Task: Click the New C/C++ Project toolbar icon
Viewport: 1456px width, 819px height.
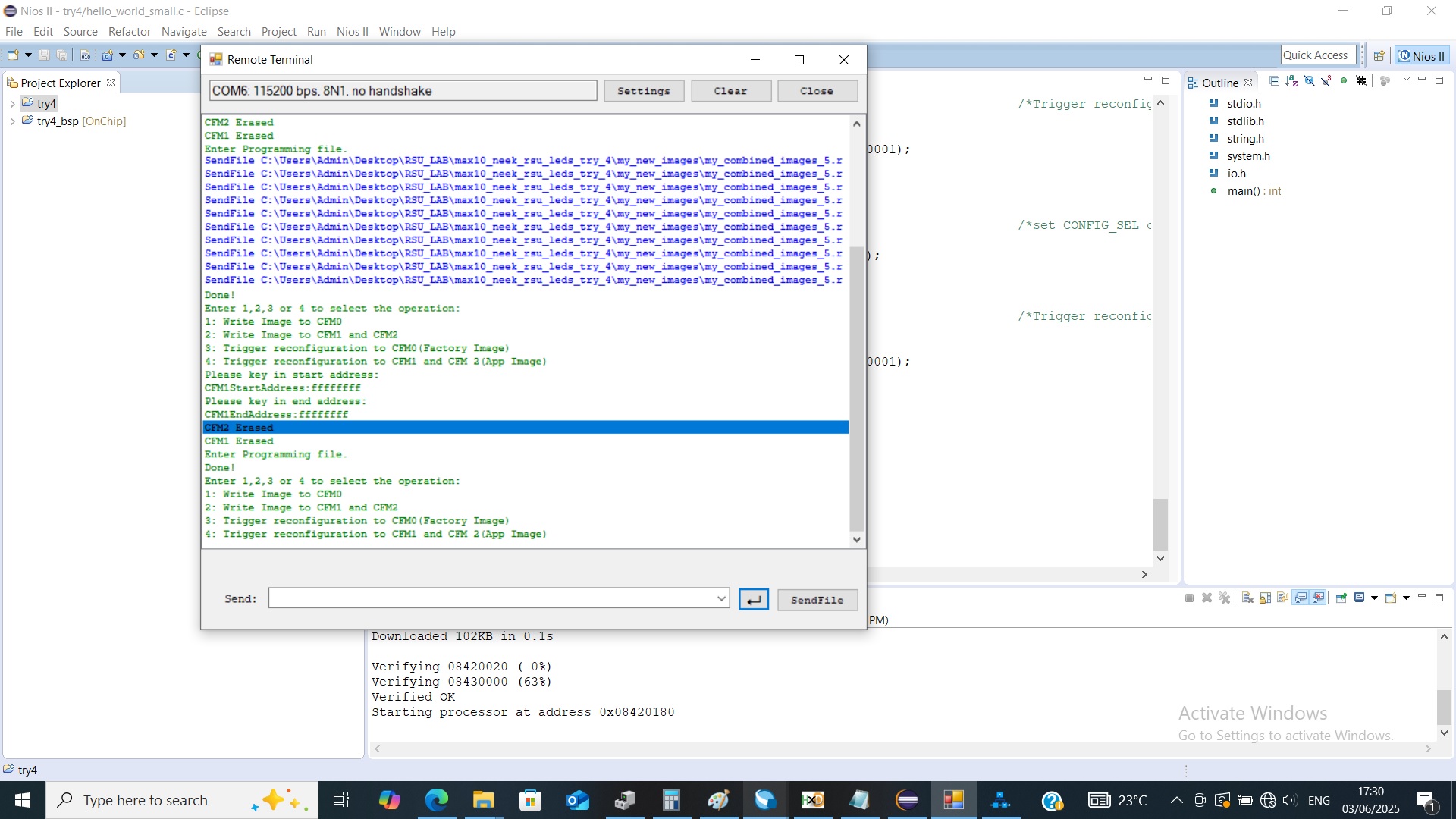Action: [108, 55]
